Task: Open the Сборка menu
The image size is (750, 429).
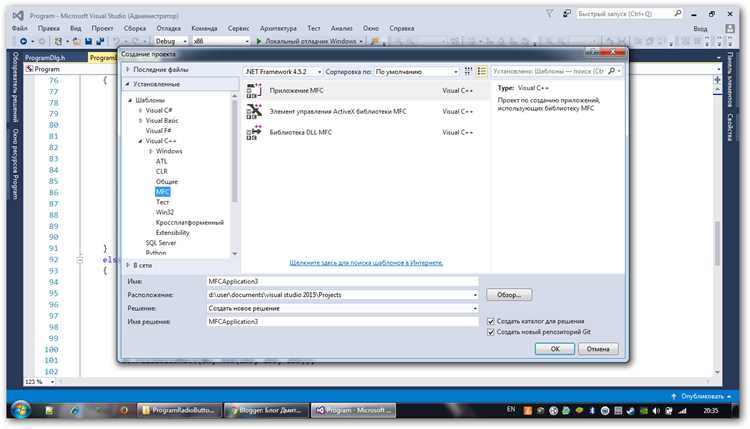Action: tap(135, 28)
